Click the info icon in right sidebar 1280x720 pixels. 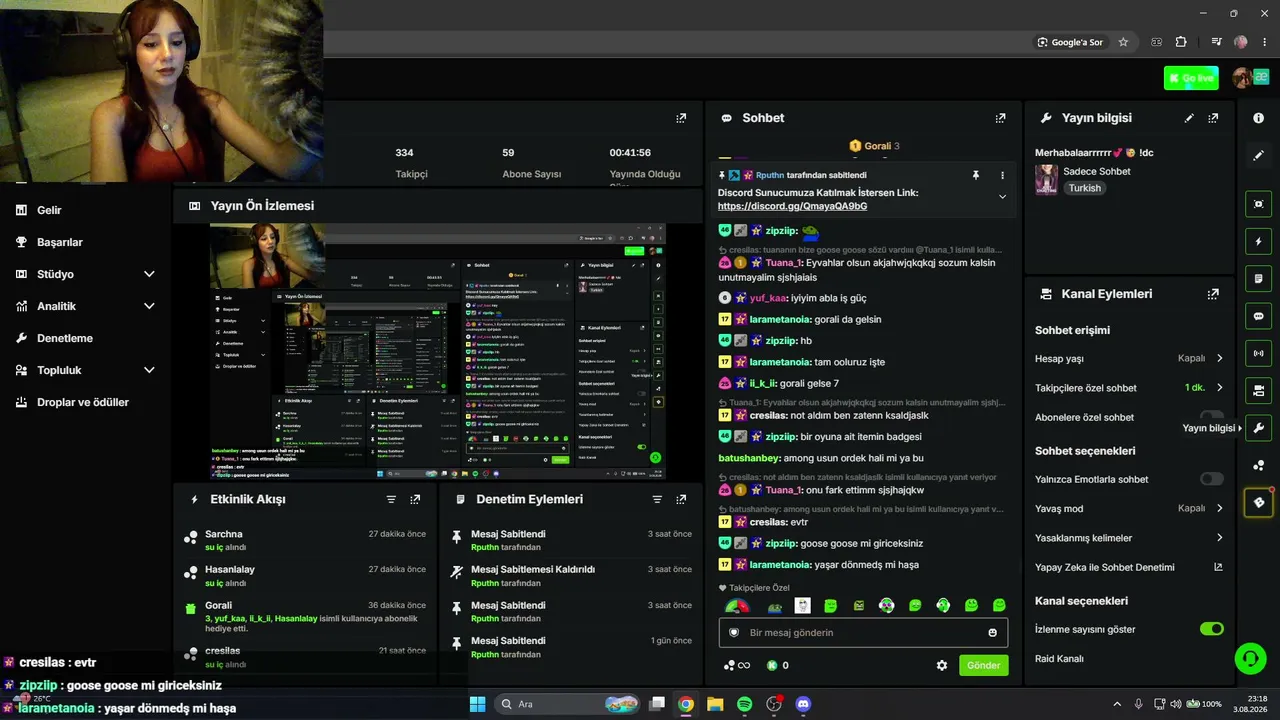[x=1258, y=118]
